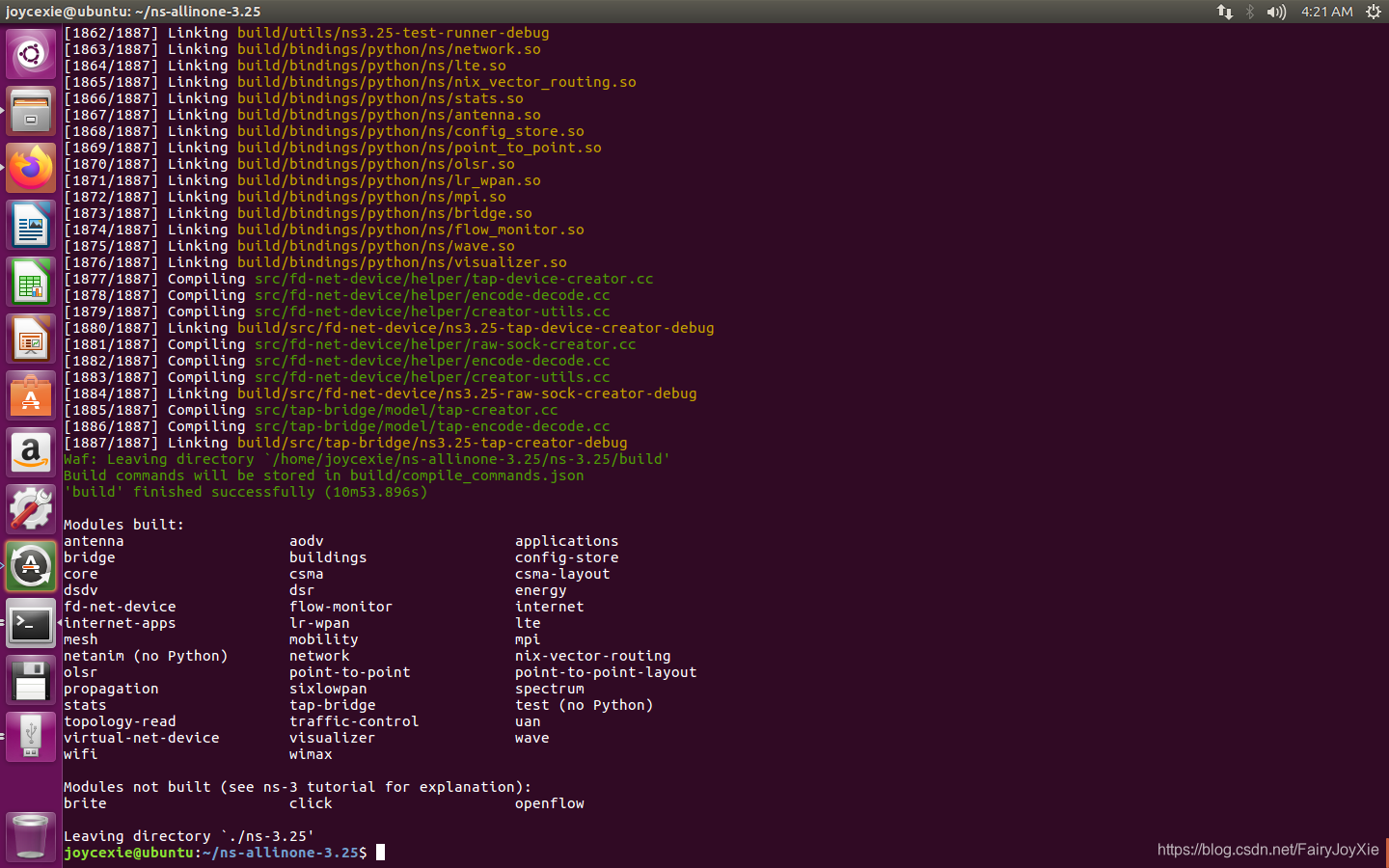Open the Trash bin
This screenshot has height=868, width=1389.
[31, 835]
